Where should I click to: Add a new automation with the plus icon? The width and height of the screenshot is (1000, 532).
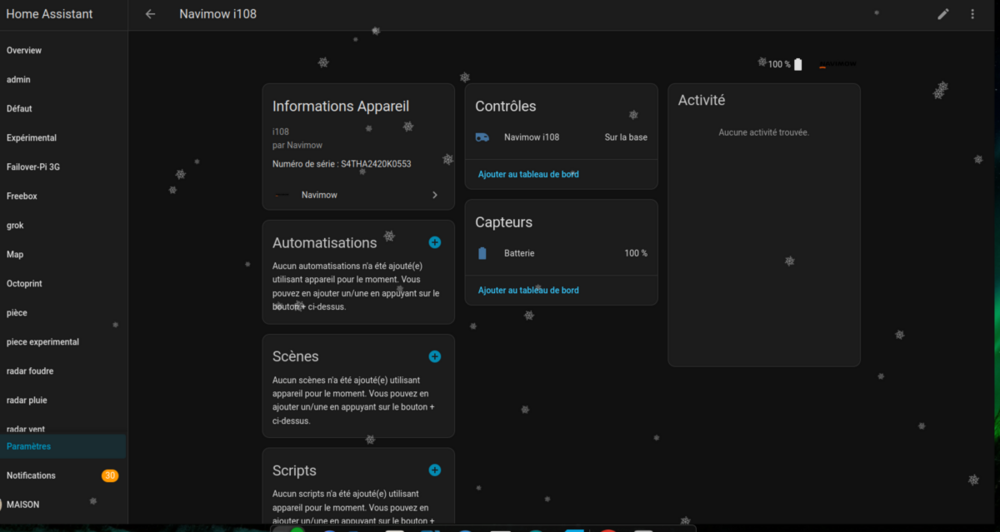pos(434,242)
